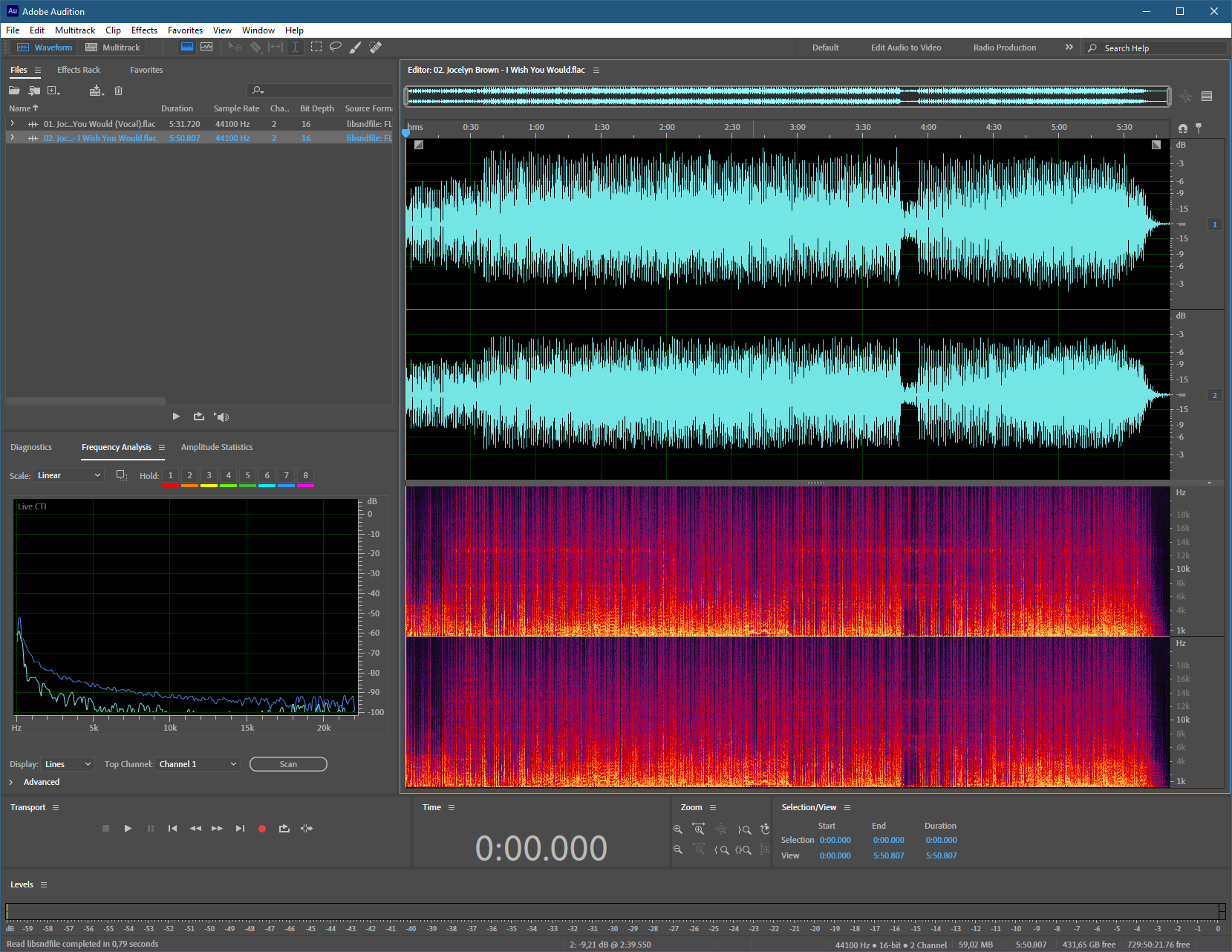Viewport: 1232px width, 952px height.
Task: Select the 01. Joc...You Would (Vocal).flac file
Action: [100, 124]
